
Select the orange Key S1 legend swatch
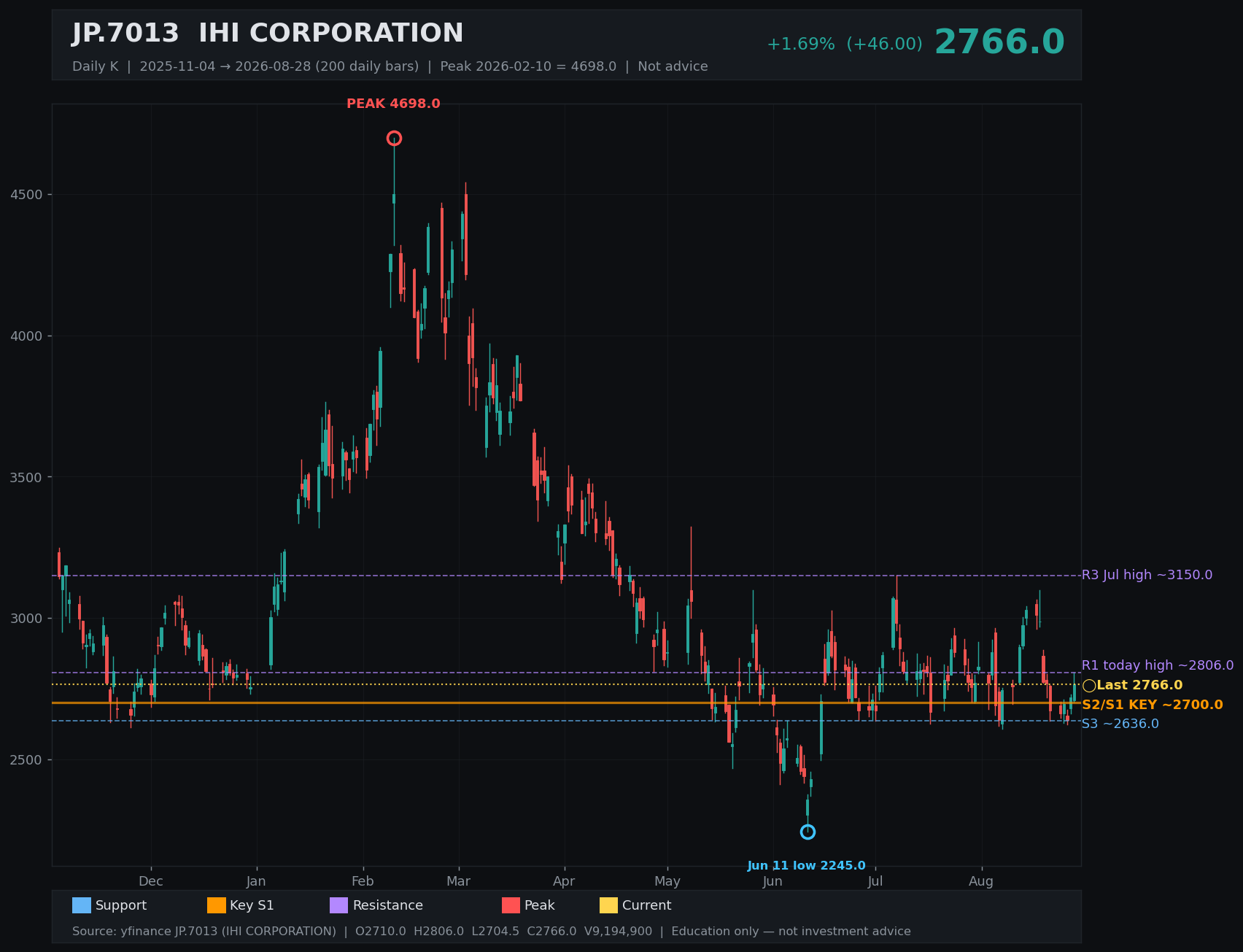click(217, 905)
